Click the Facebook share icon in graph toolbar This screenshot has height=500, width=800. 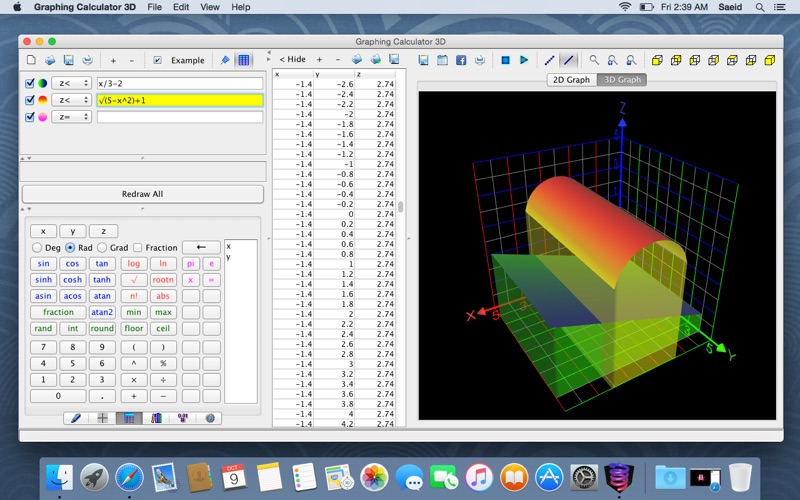click(461, 60)
